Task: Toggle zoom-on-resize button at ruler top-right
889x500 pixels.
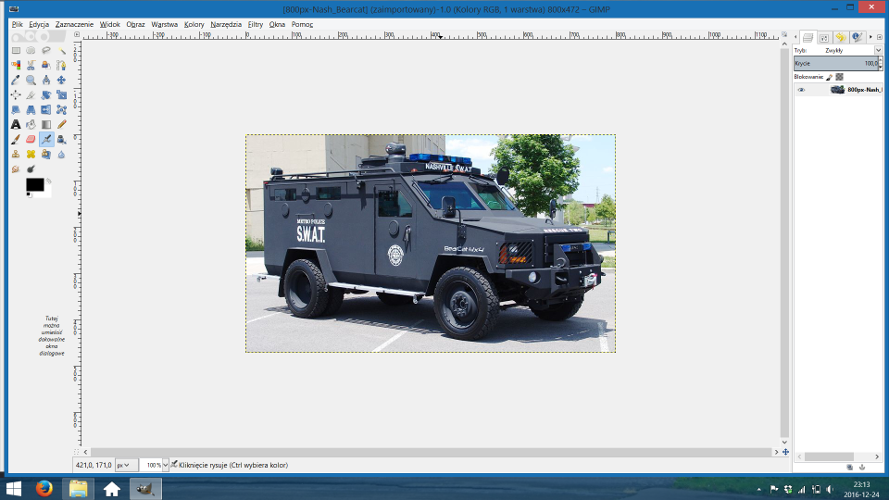Action: click(785, 35)
